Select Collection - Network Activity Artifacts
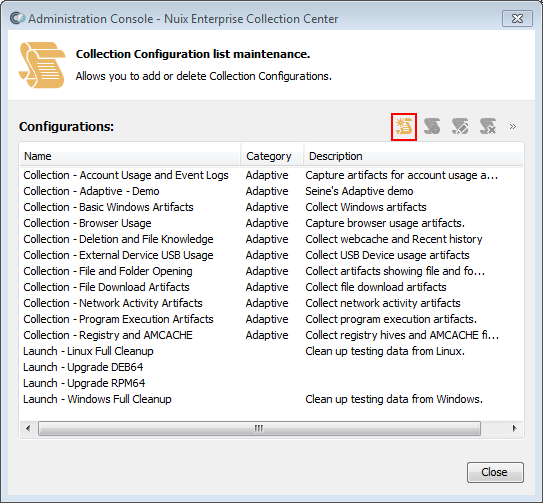Viewport: 543px width, 503px height. coord(272,303)
